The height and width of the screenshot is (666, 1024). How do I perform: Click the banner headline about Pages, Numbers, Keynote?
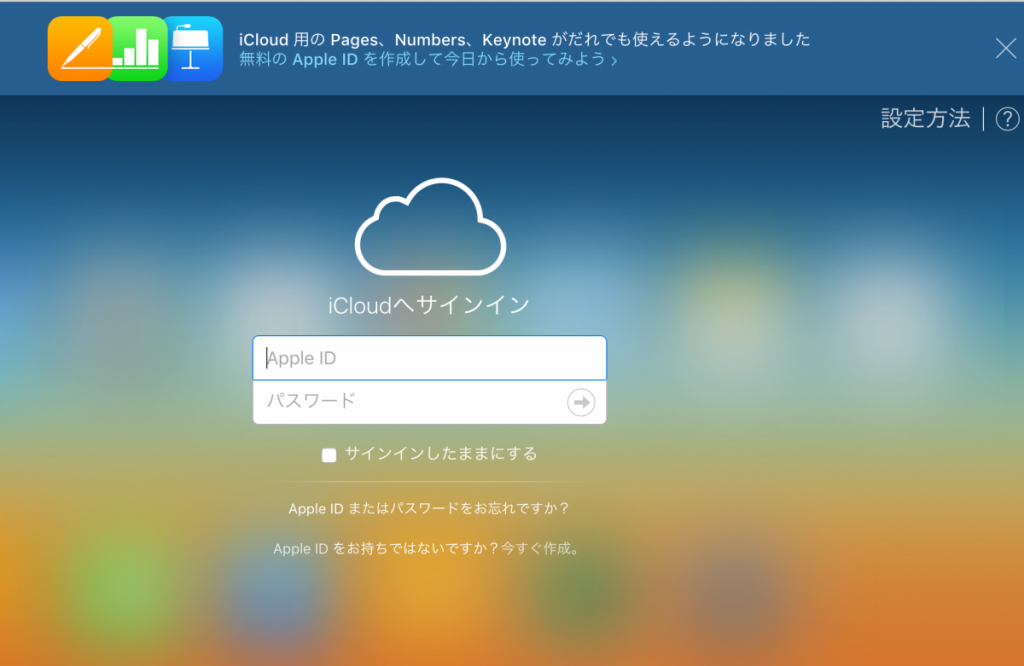coord(524,39)
